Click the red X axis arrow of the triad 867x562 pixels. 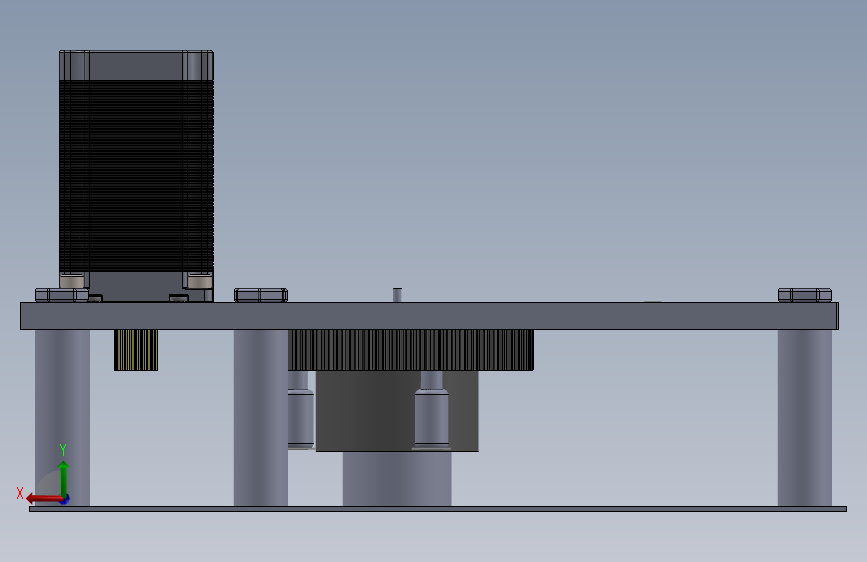tap(43, 499)
